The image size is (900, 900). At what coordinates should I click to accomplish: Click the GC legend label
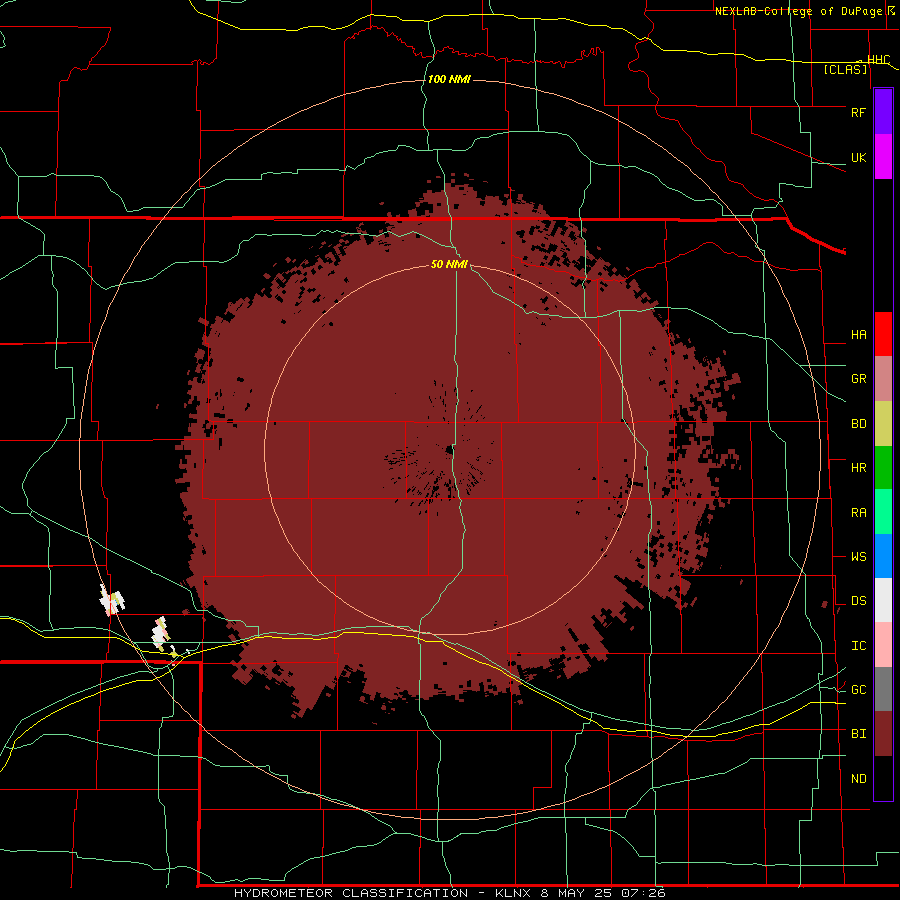pyautogui.click(x=858, y=690)
